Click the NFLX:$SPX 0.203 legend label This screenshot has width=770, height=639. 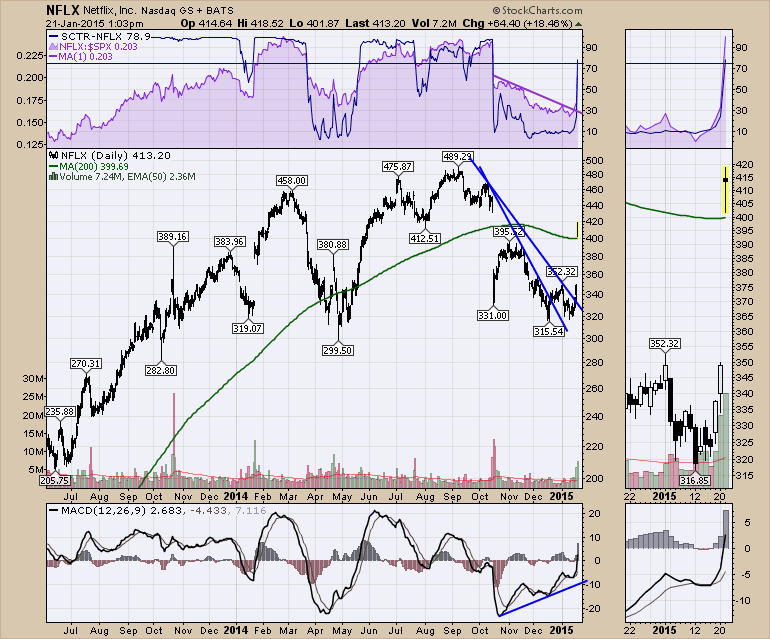(x=93, y=47)
